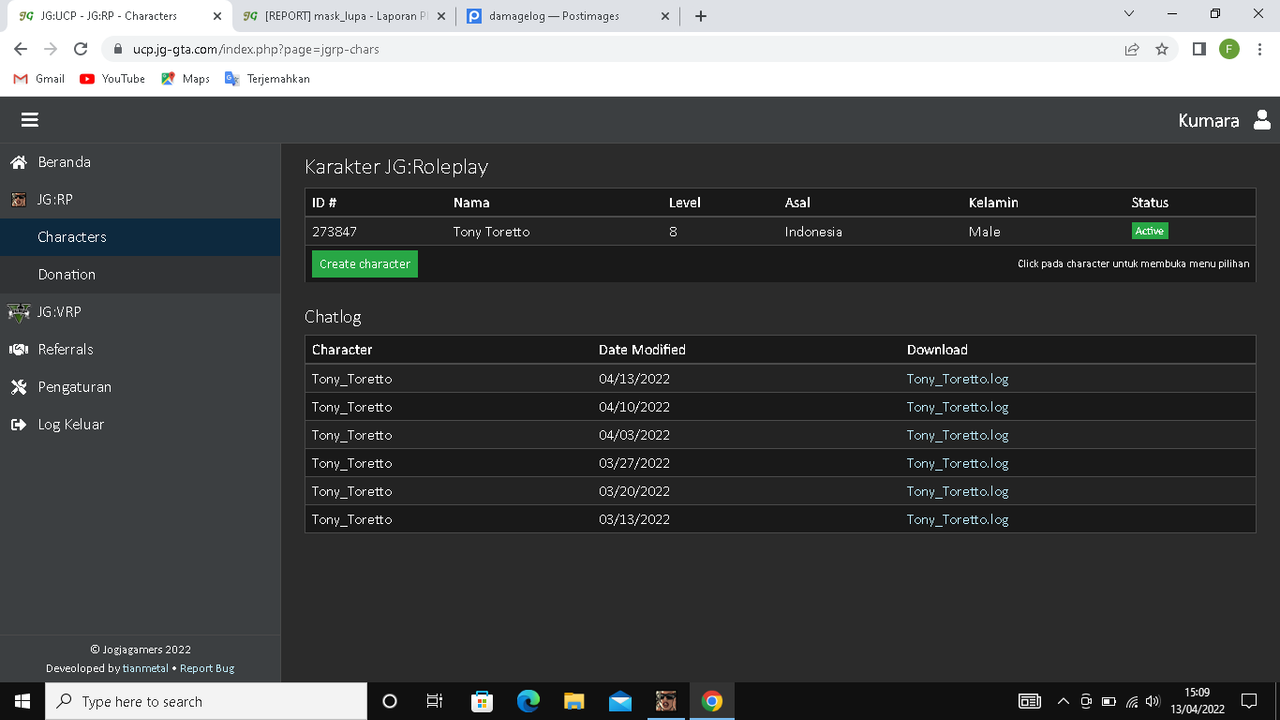Click Report Bug link
The width and height of the screenshot is (1280, 720).
pyautogui.click(x=207, y=668)
